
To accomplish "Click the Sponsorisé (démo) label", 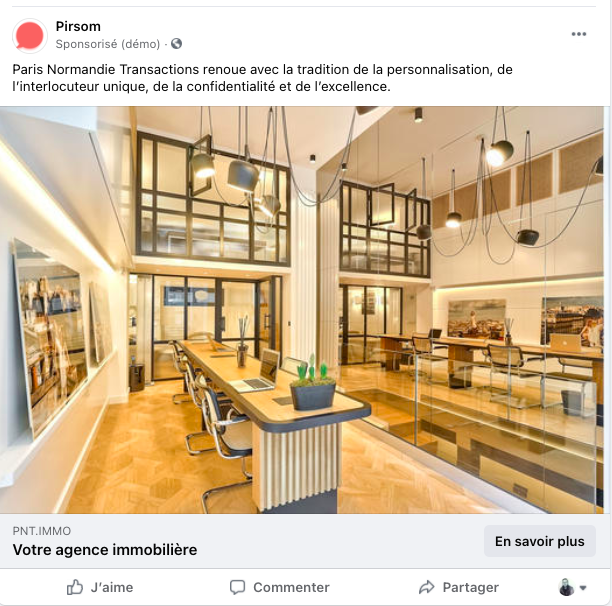I will pyautogui.click(x=108, y=44).
